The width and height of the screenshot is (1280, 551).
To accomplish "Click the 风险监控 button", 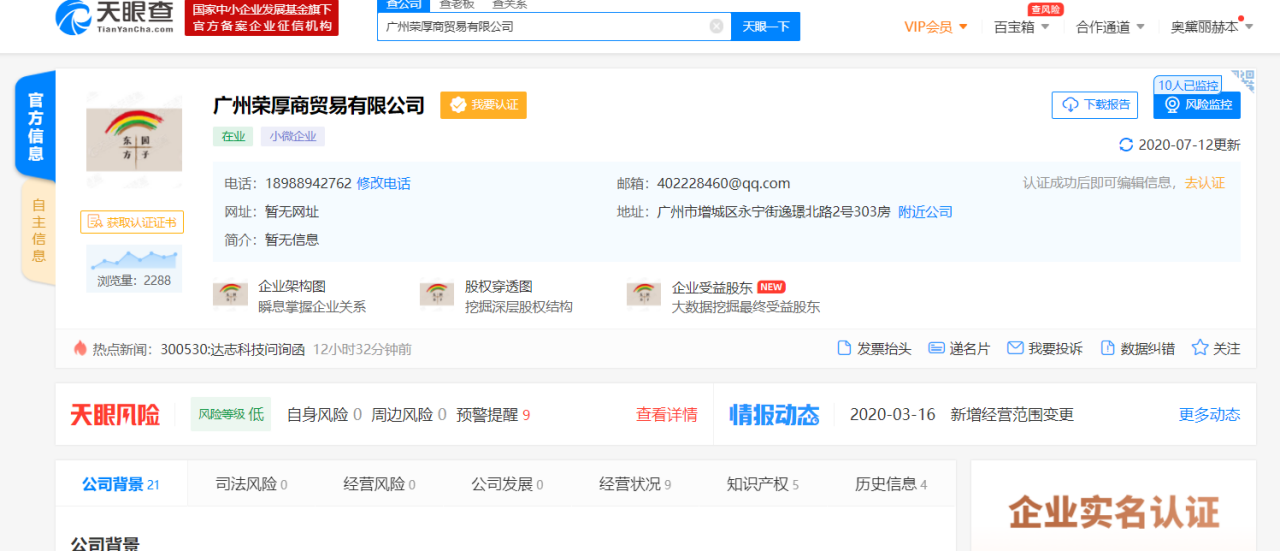I will point(1197,105).
